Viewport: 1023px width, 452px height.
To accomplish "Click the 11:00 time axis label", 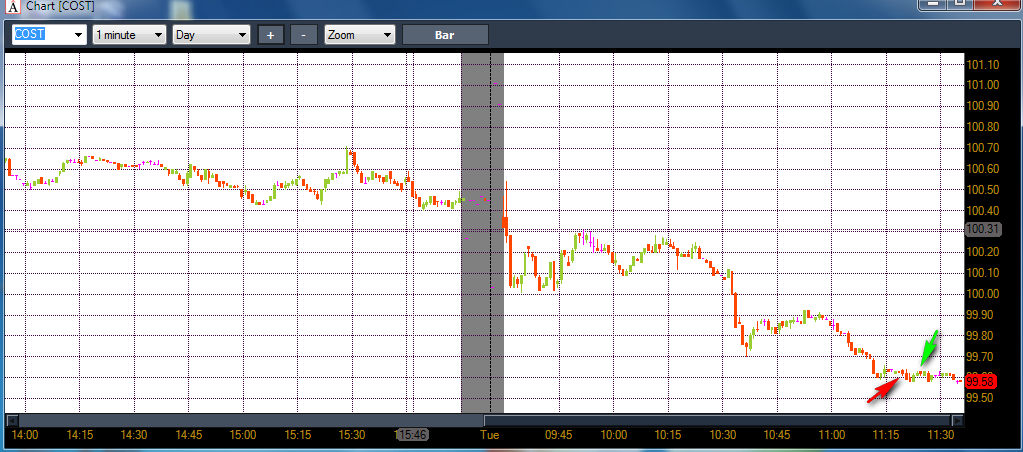I will point(831,435).
